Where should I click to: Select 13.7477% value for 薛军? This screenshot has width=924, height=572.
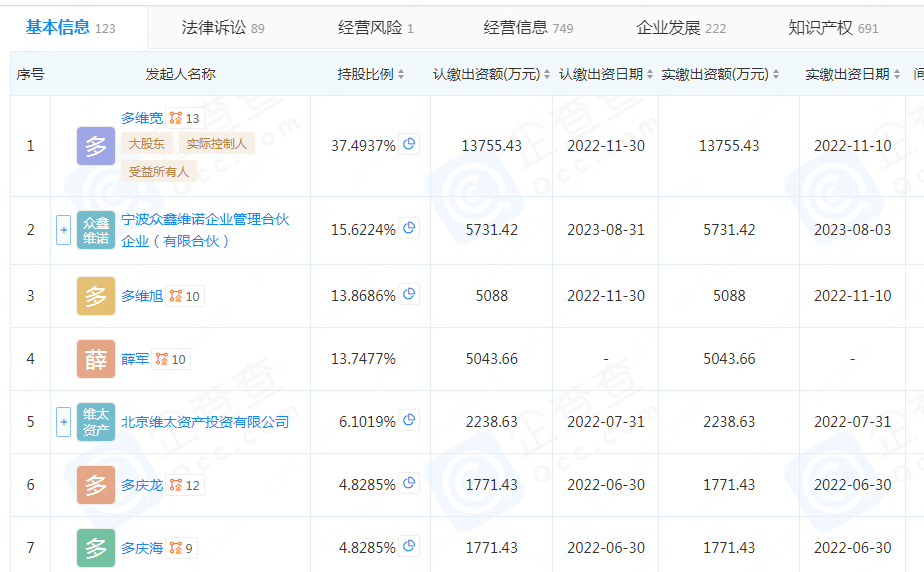pos(363,359)
